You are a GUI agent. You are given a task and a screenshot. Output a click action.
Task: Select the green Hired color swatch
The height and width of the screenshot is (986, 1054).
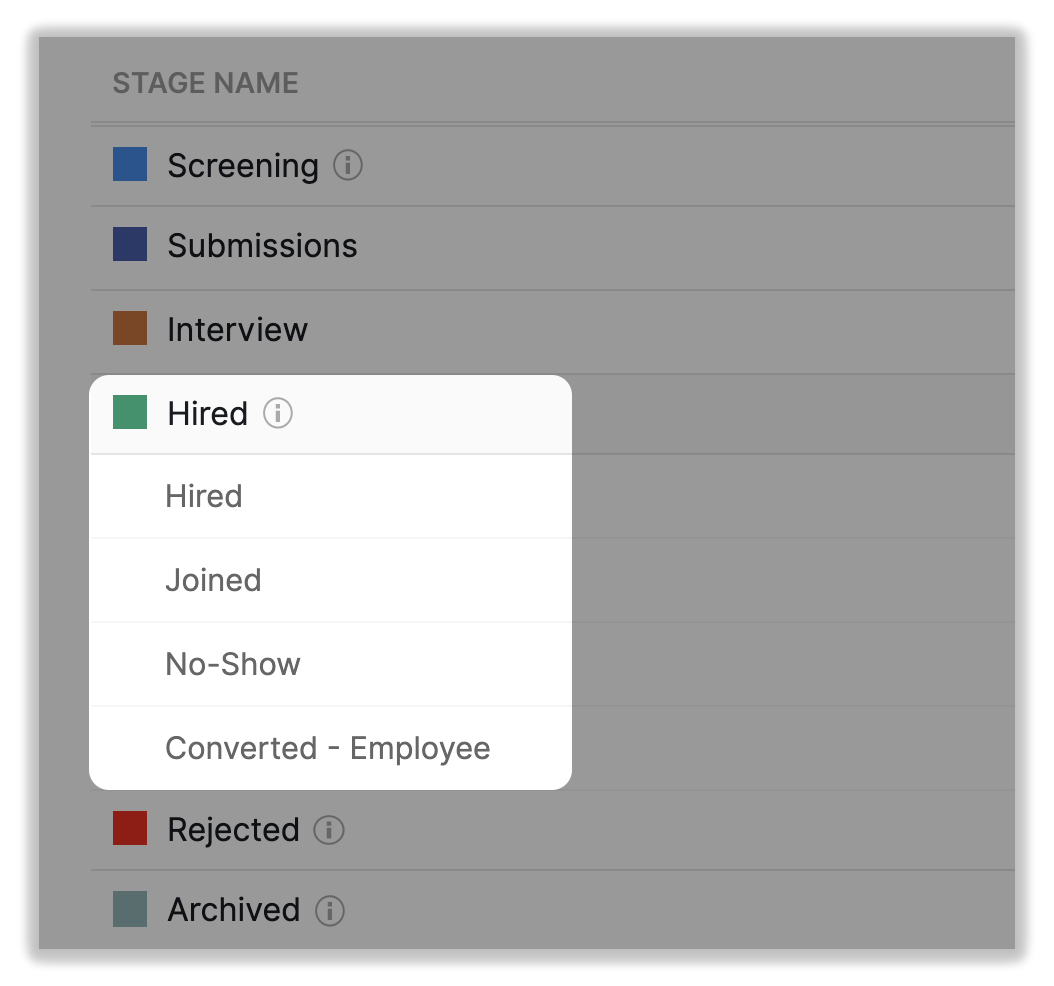coord(130,413)
